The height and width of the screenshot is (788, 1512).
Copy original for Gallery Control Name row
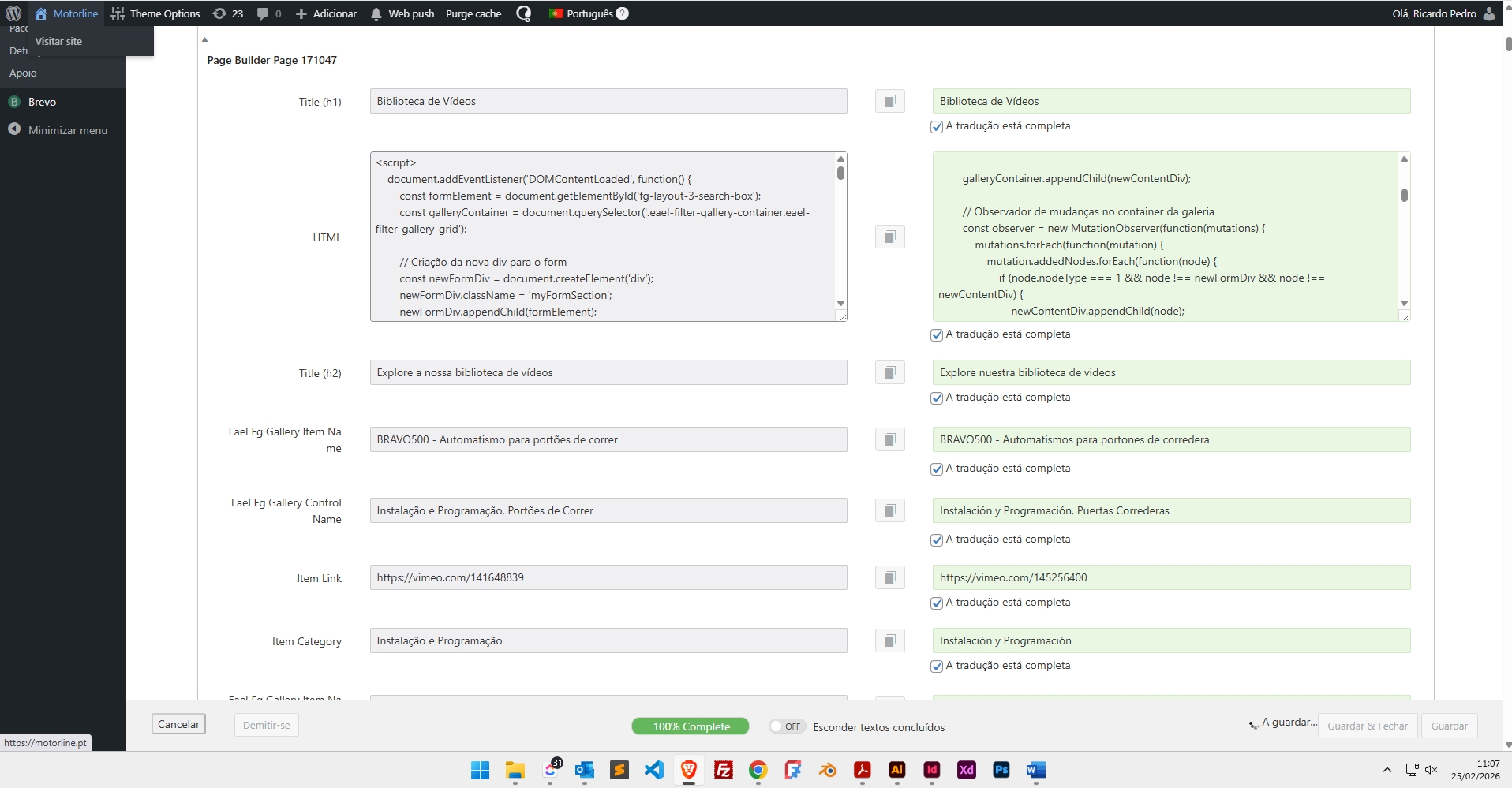(889, 510)
